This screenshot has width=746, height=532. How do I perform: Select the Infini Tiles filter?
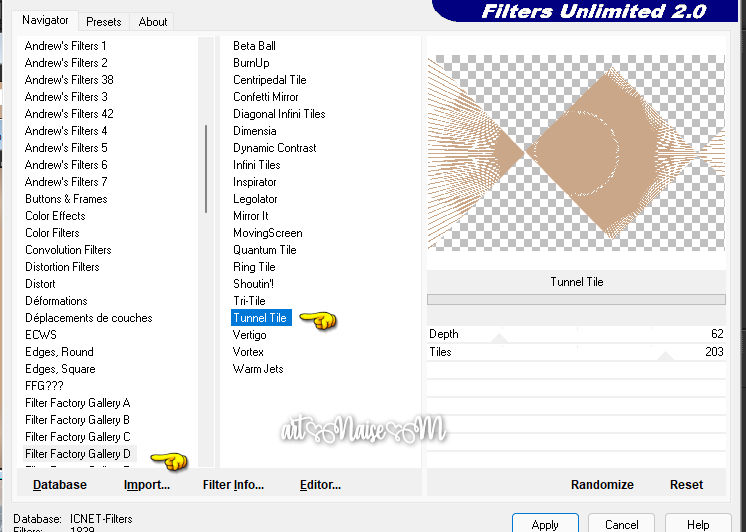pyautogui.click(x=256, y=165)
